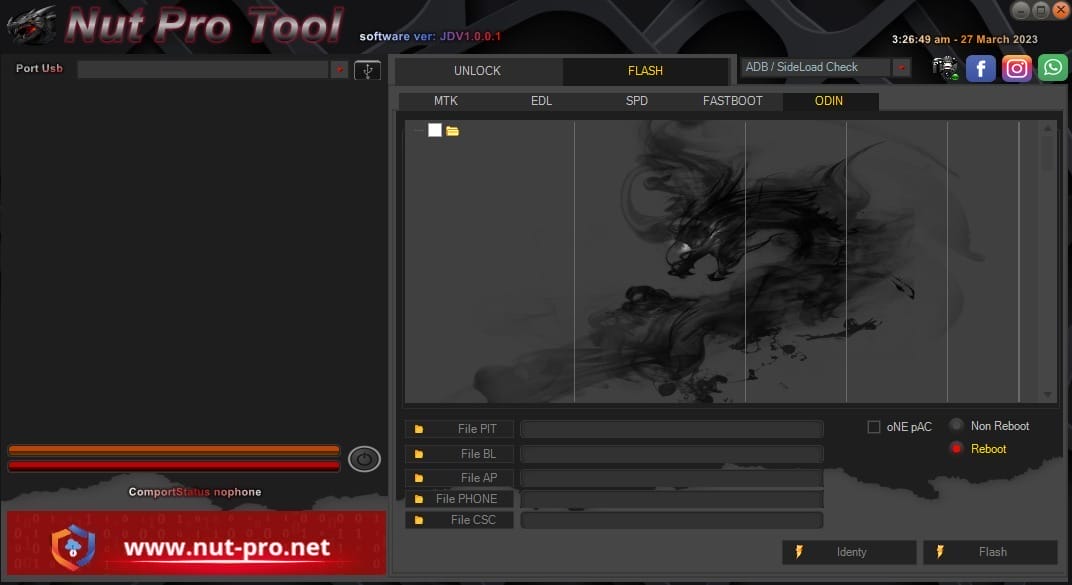Click the Identy button
This screenshot has width=1072, height=585.
pos(849,551)
